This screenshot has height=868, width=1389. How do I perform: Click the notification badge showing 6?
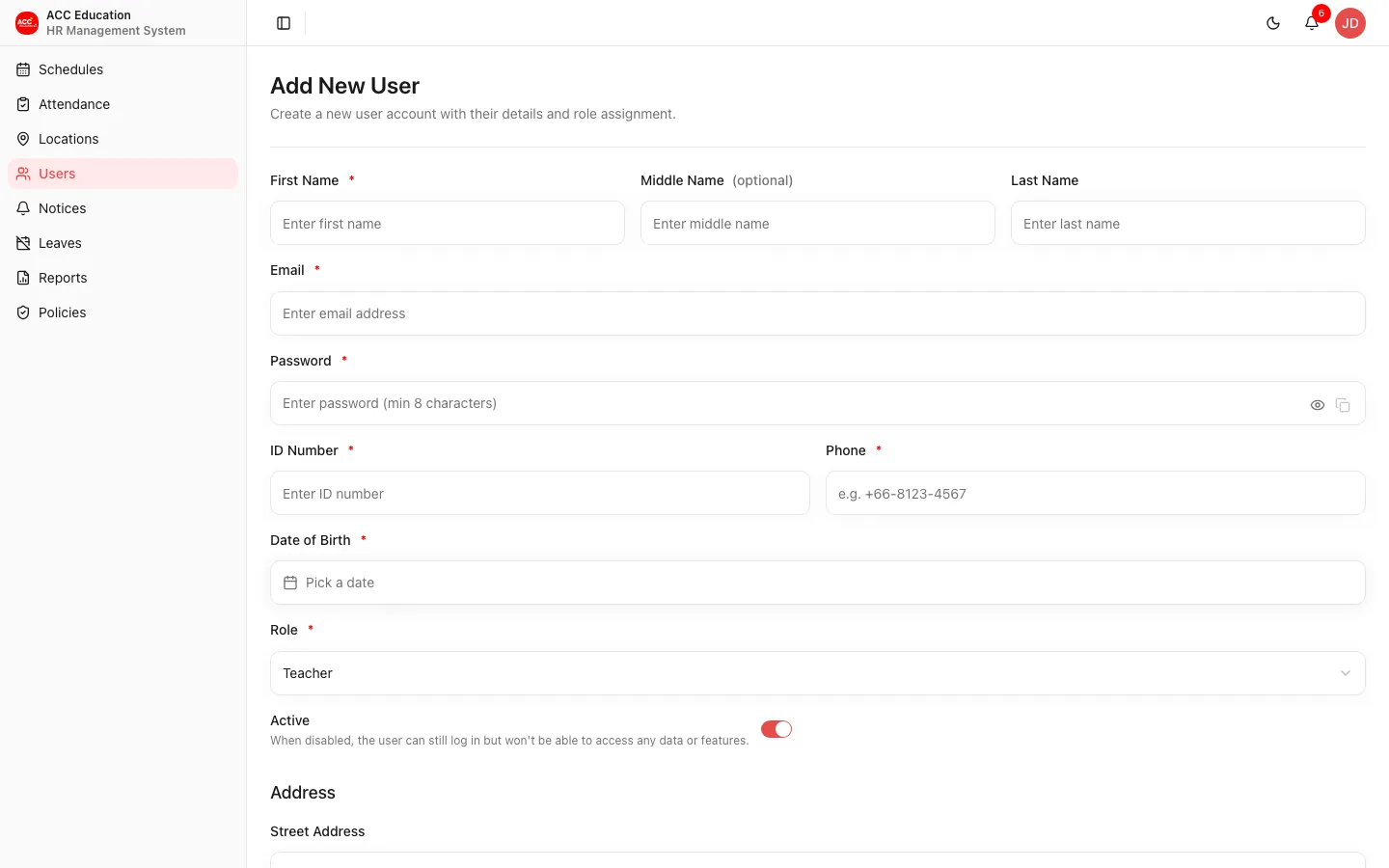(1321, 14)
